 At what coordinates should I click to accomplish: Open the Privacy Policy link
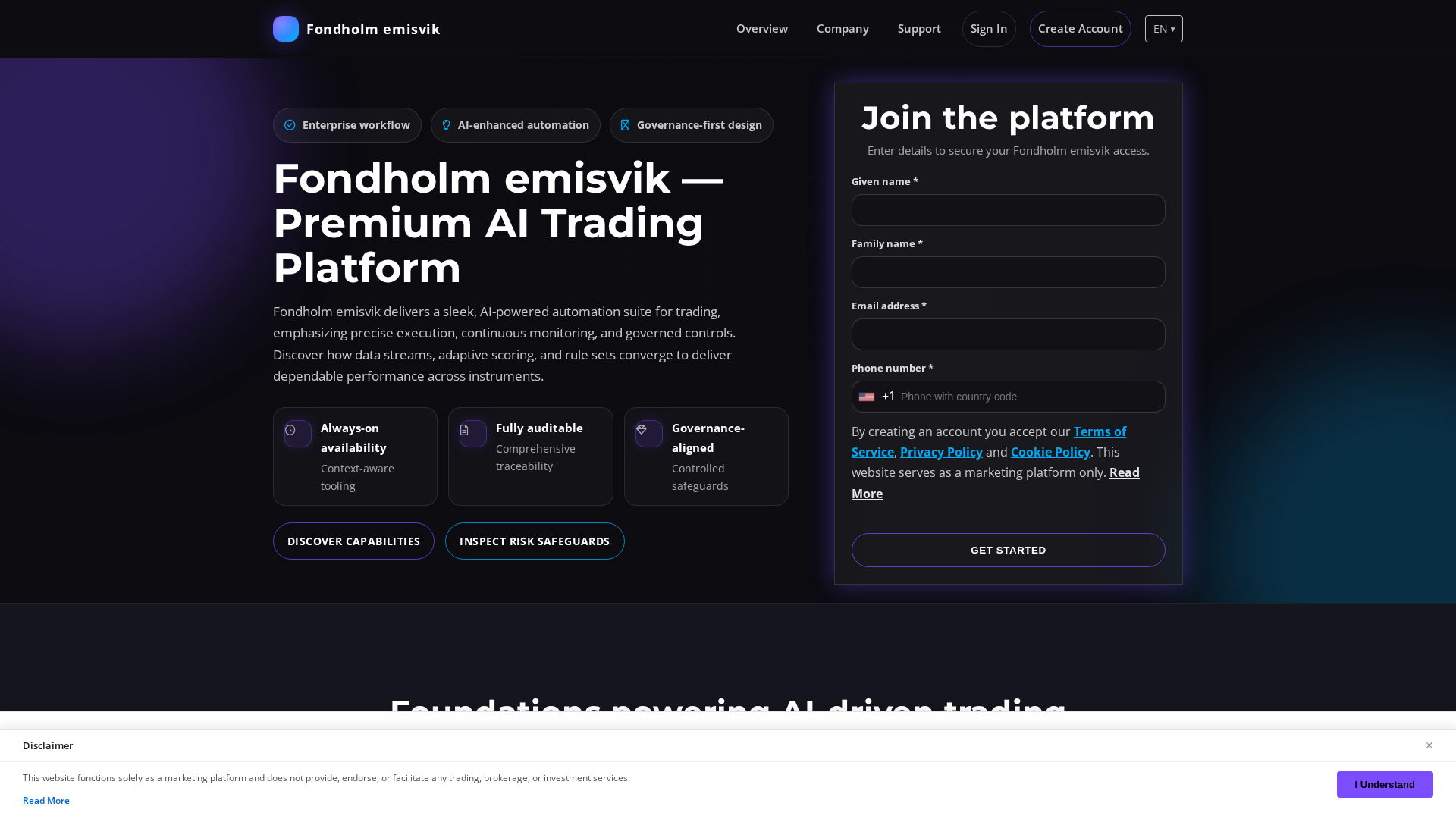(x=941, y=452)
